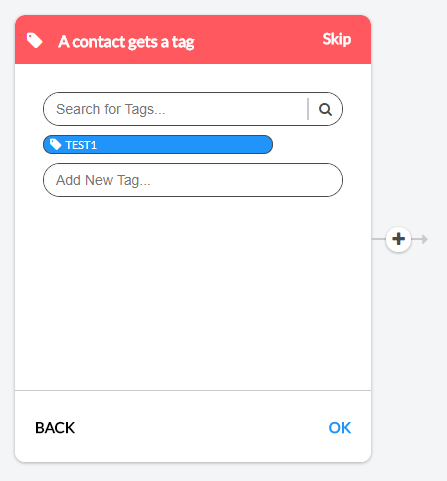Click the plus icon to add a step
This screenshot has width=447, height=481.
click(x=398, y=239)
